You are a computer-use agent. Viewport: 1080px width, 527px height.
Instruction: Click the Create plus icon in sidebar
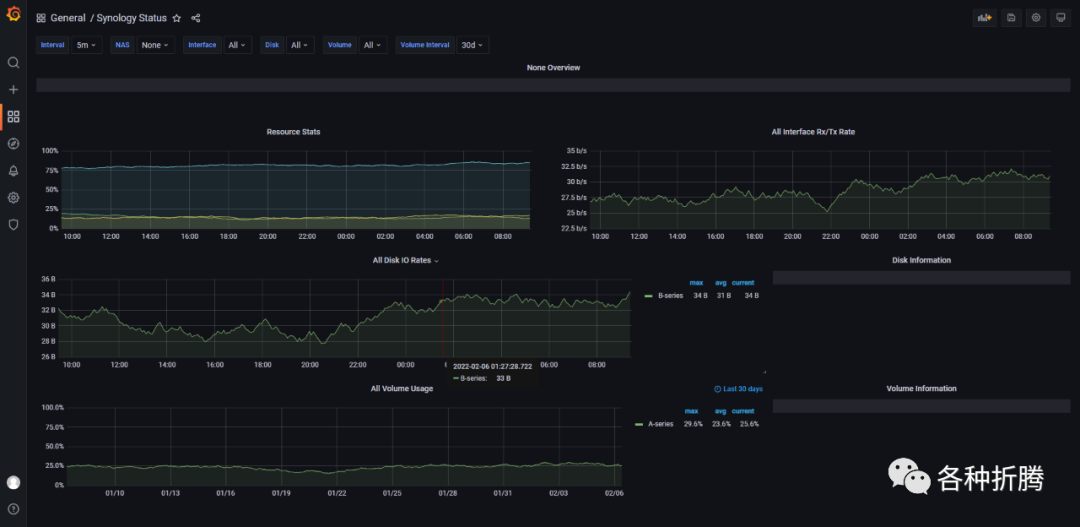click(x=13, y=90)
